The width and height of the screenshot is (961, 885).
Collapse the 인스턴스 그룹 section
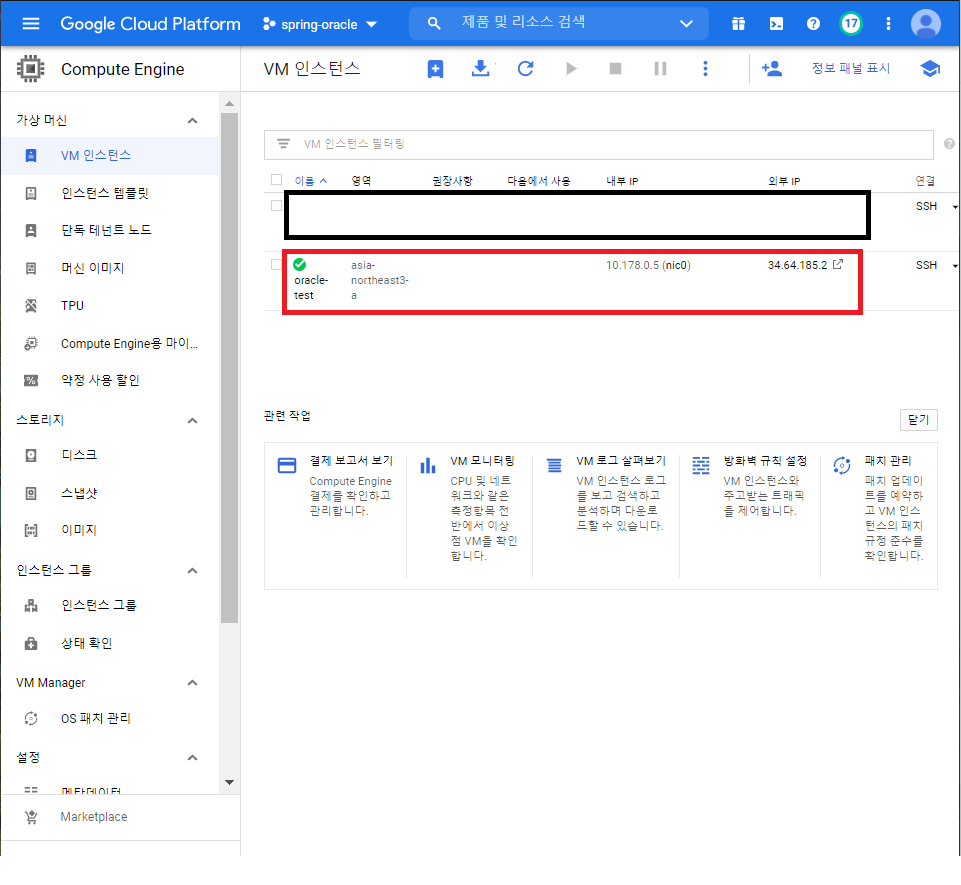click(x=192, y=571)
